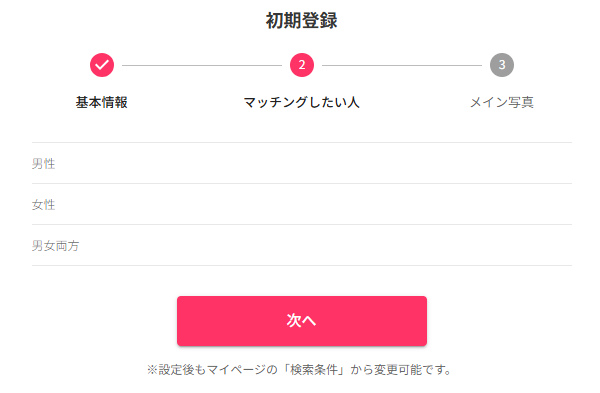Select the 男性 option
The image size is (600, 393).
coord(302,163)
